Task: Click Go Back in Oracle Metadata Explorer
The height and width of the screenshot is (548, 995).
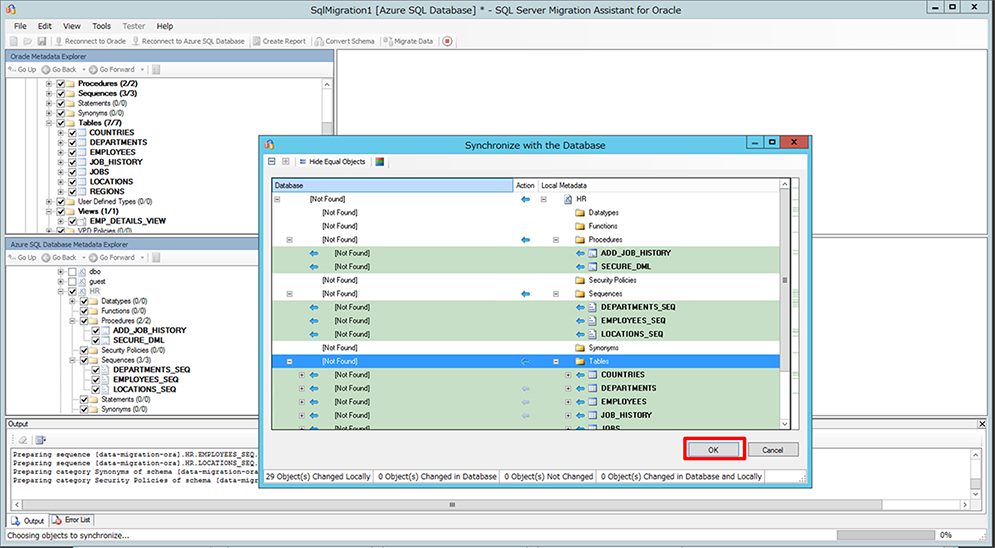Action: pyautogui.click(x=59, y=70)
